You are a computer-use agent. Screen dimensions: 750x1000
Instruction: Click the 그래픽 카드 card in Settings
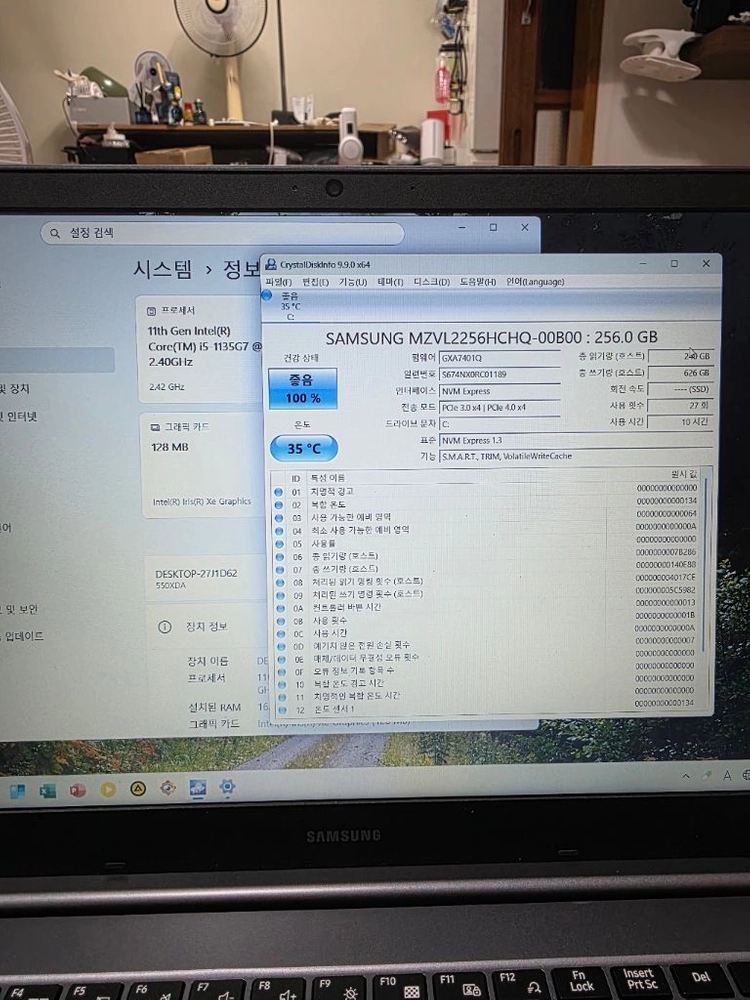[x=203, y=464]
